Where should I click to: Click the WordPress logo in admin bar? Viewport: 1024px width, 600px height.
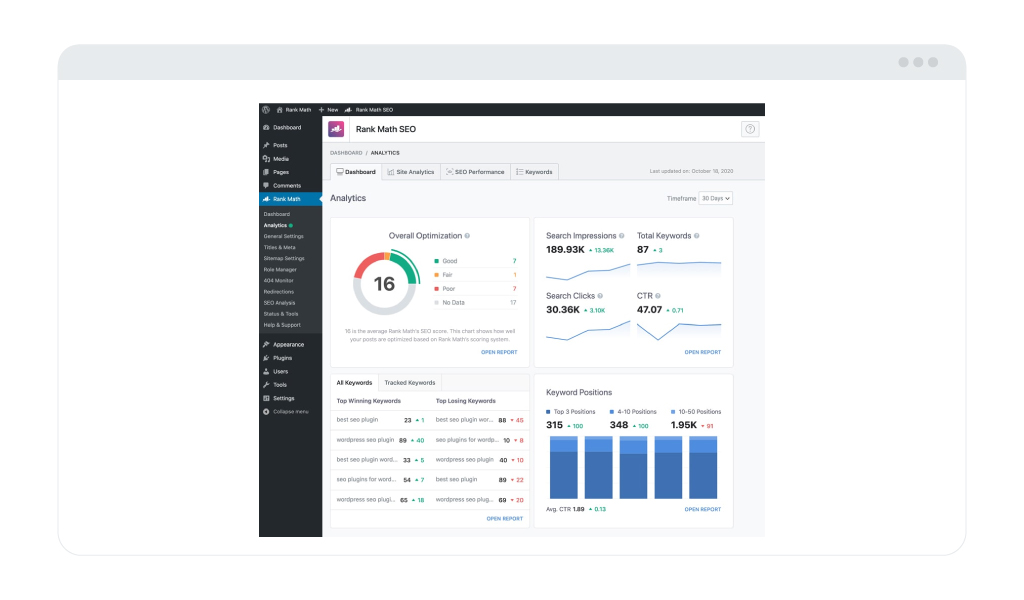pyautogui.click(x=266, y=110)
